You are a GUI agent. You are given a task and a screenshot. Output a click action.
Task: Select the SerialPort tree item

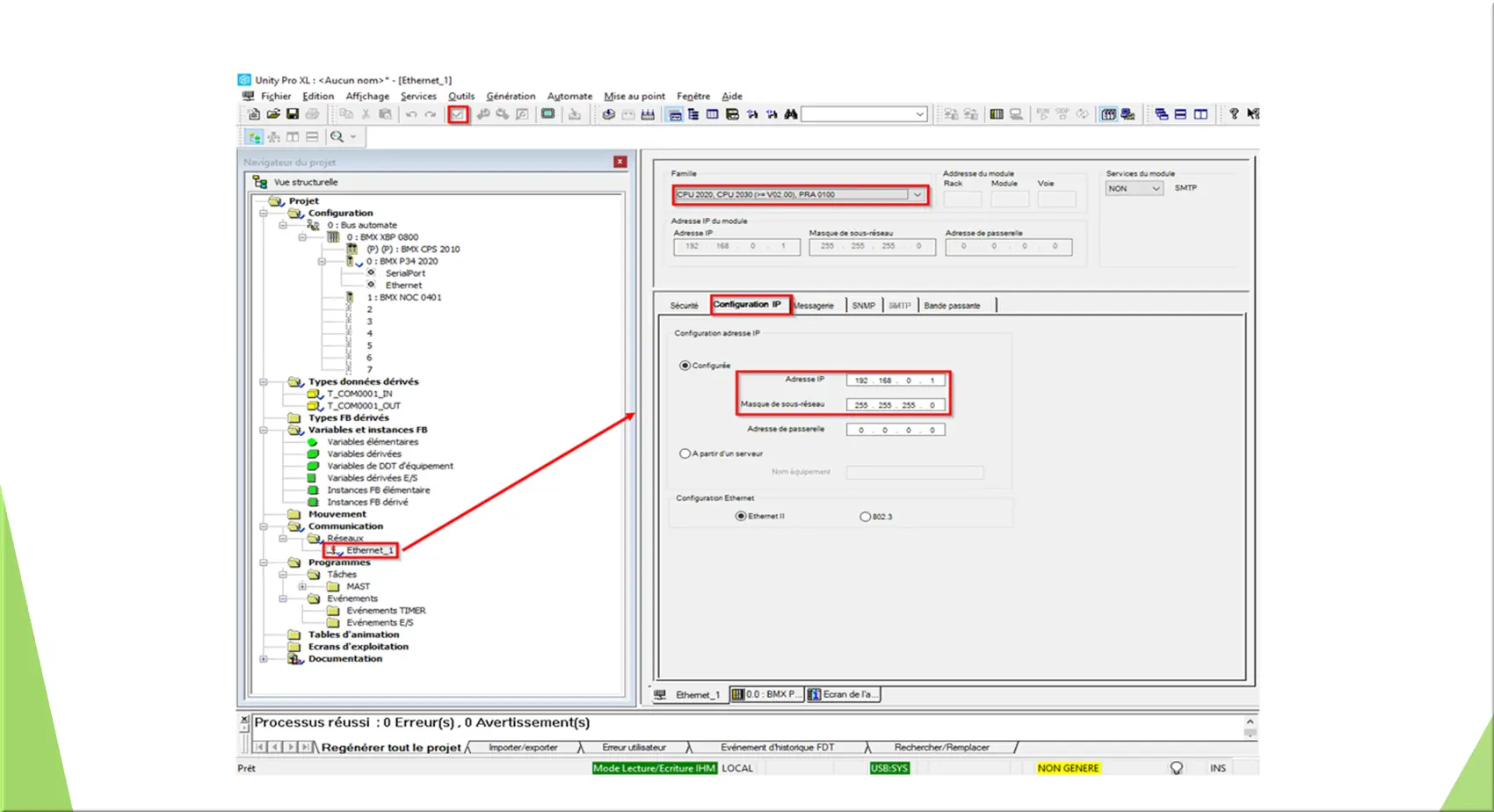405,273
